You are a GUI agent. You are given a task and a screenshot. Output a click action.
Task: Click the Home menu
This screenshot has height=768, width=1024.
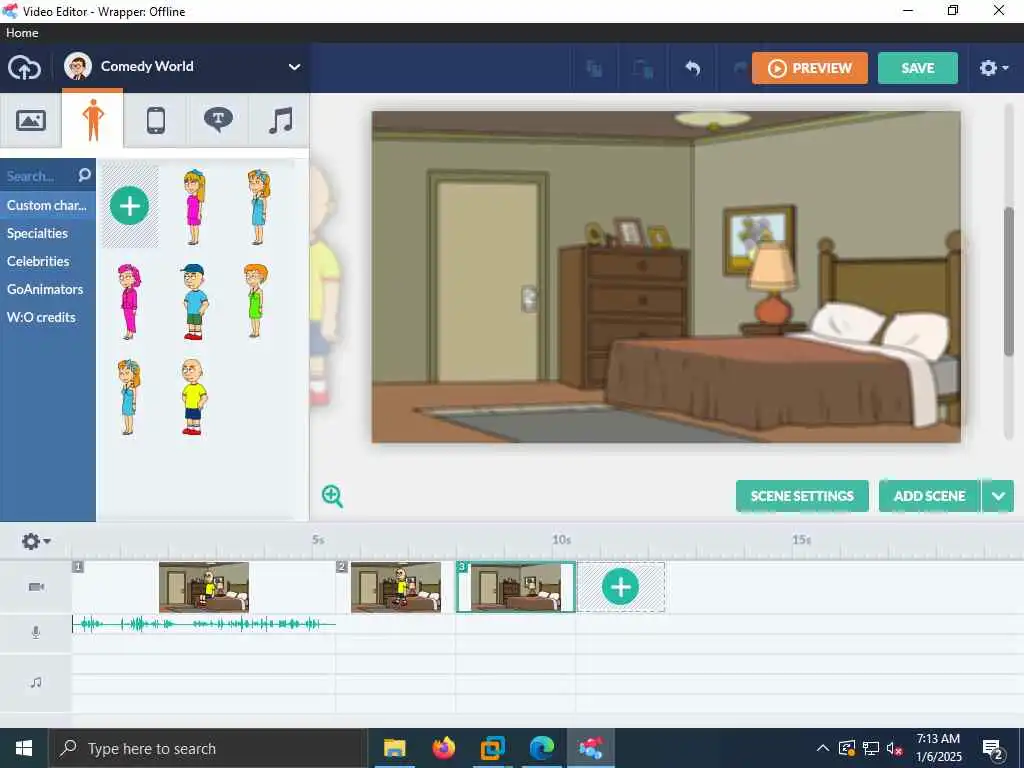tap(22, 33)
